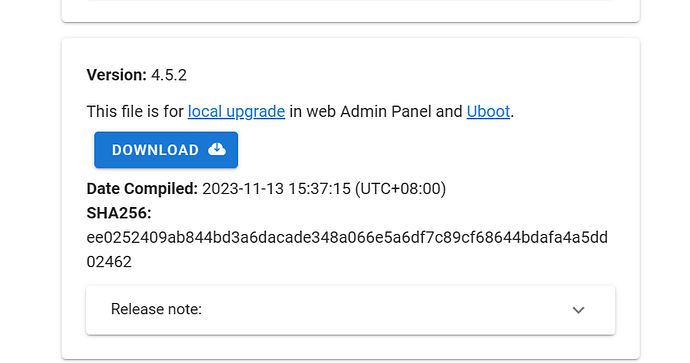Open the local upgrade link
The height and width of the screenshot is (363, 690).
[x=236, y=112]
